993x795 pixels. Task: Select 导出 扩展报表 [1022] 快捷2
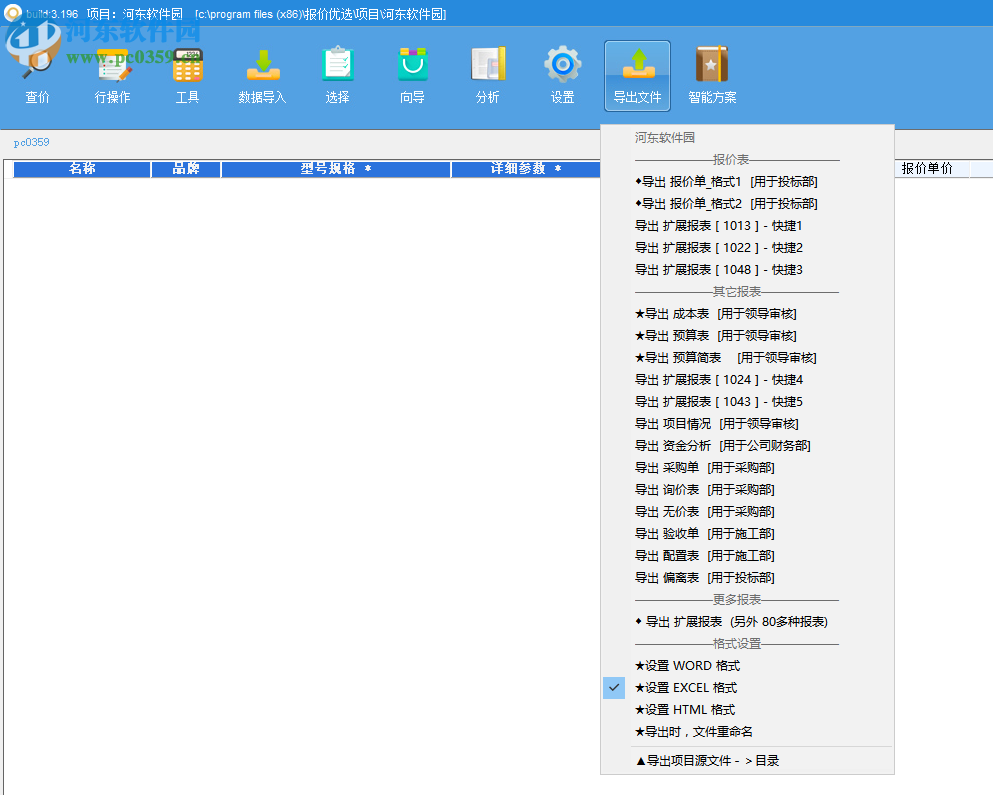[719, 248]
